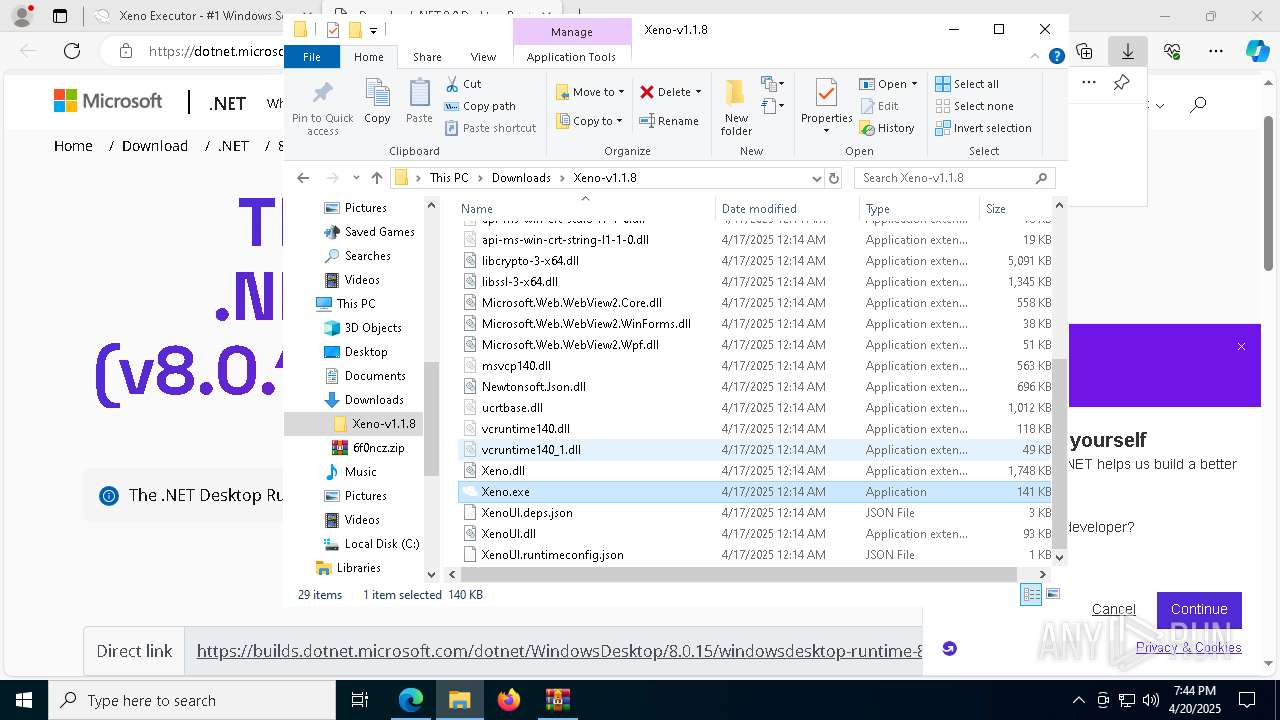Image resolution: width=1280 pixels, height=720 pixels.
Task: Open Privacy & Cookies link
Action: coord(1188,647)
